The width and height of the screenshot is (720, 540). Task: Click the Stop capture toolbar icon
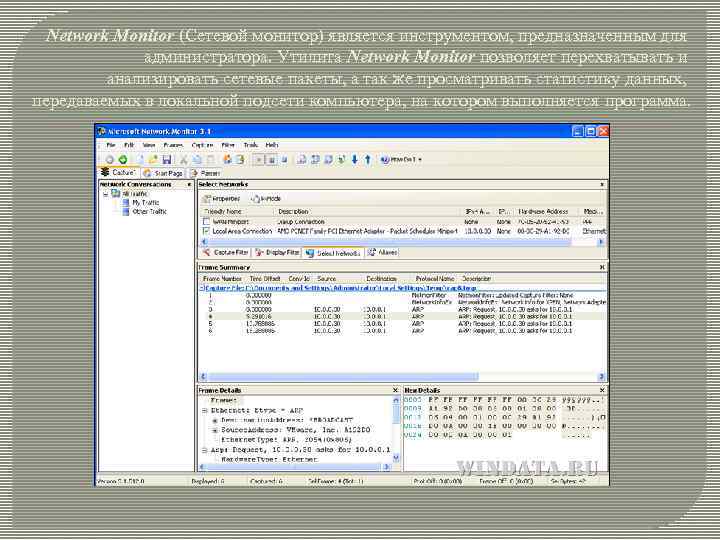point(284,159)
